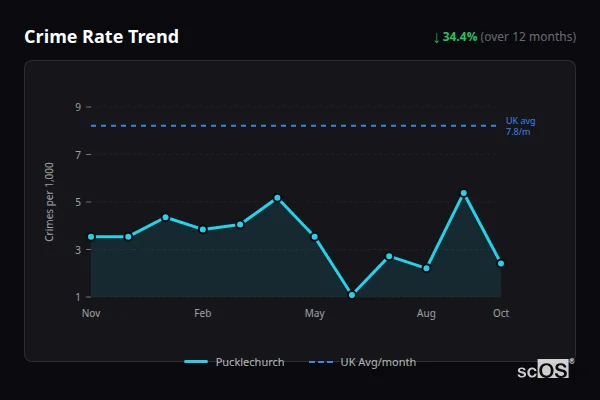This screenshot has width=600, height=400.
Task: Click the Nov starting data point
Action: click(x=91, y=237)
